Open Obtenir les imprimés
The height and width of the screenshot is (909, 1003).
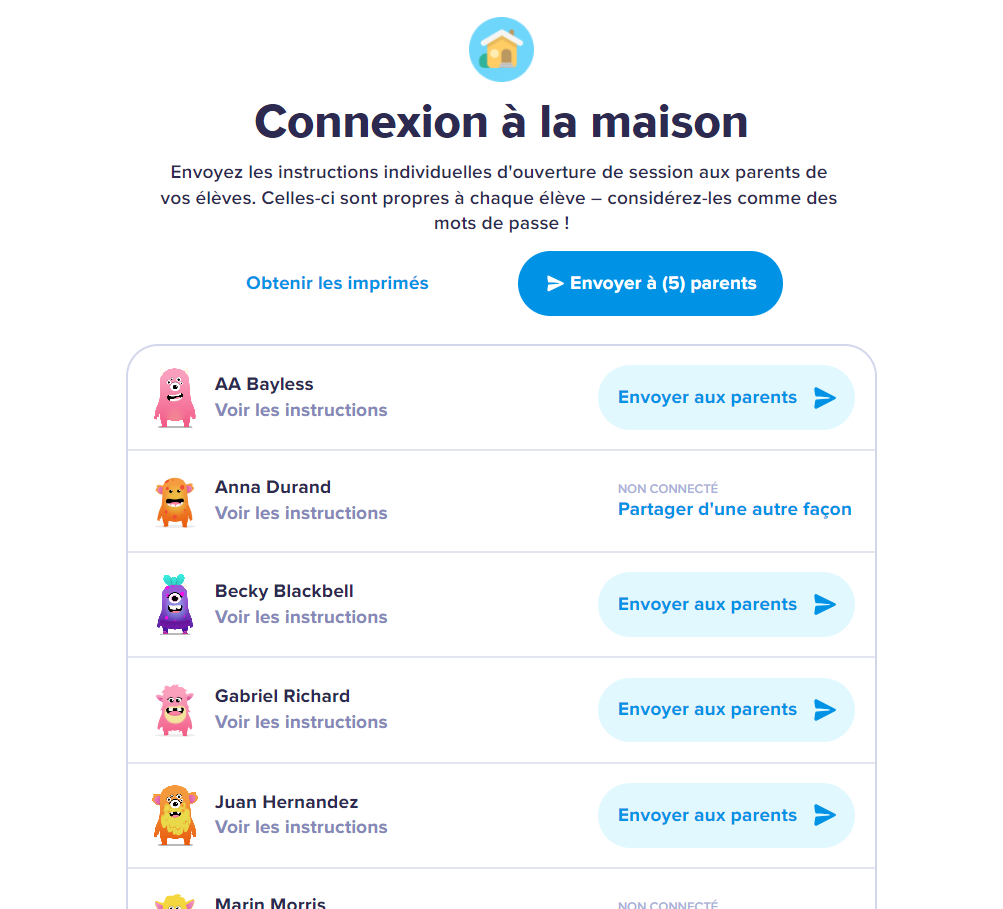click(336, 283)
